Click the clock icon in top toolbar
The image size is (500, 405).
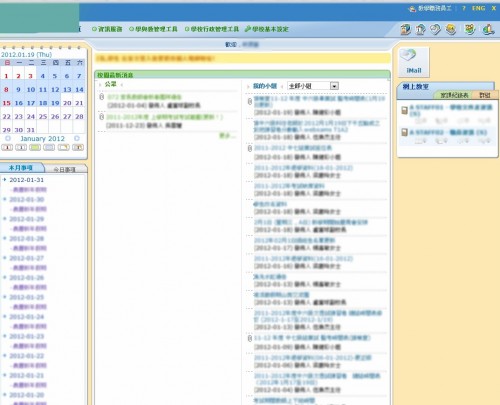pyautogui.click(x=435, y=29)
